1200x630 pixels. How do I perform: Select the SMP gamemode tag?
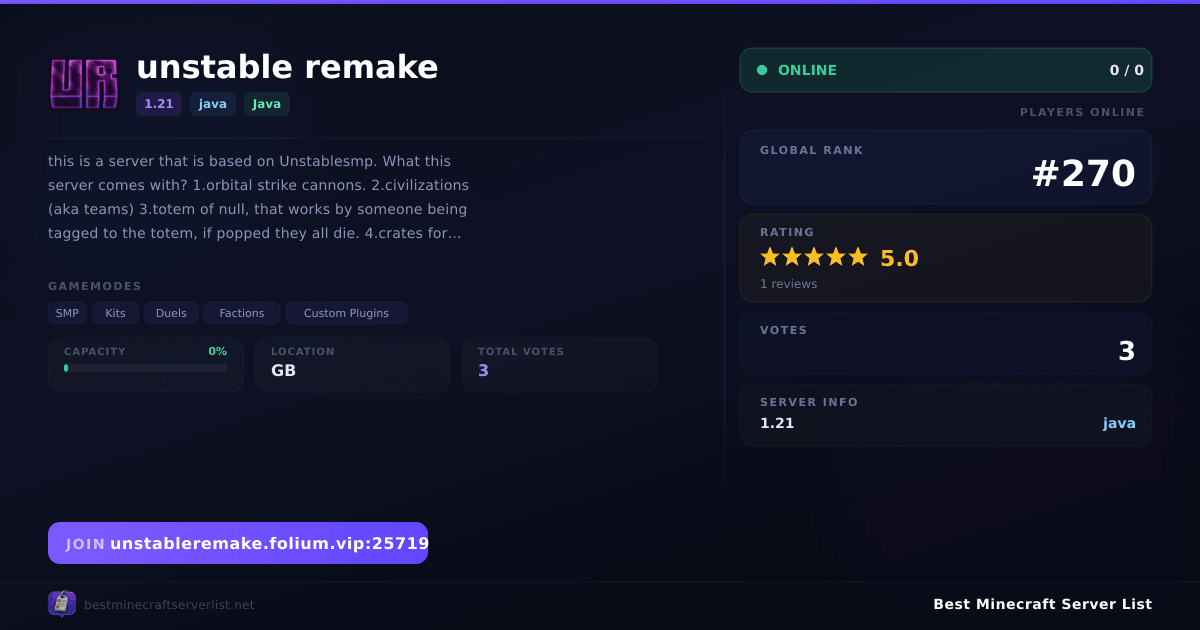67,313
